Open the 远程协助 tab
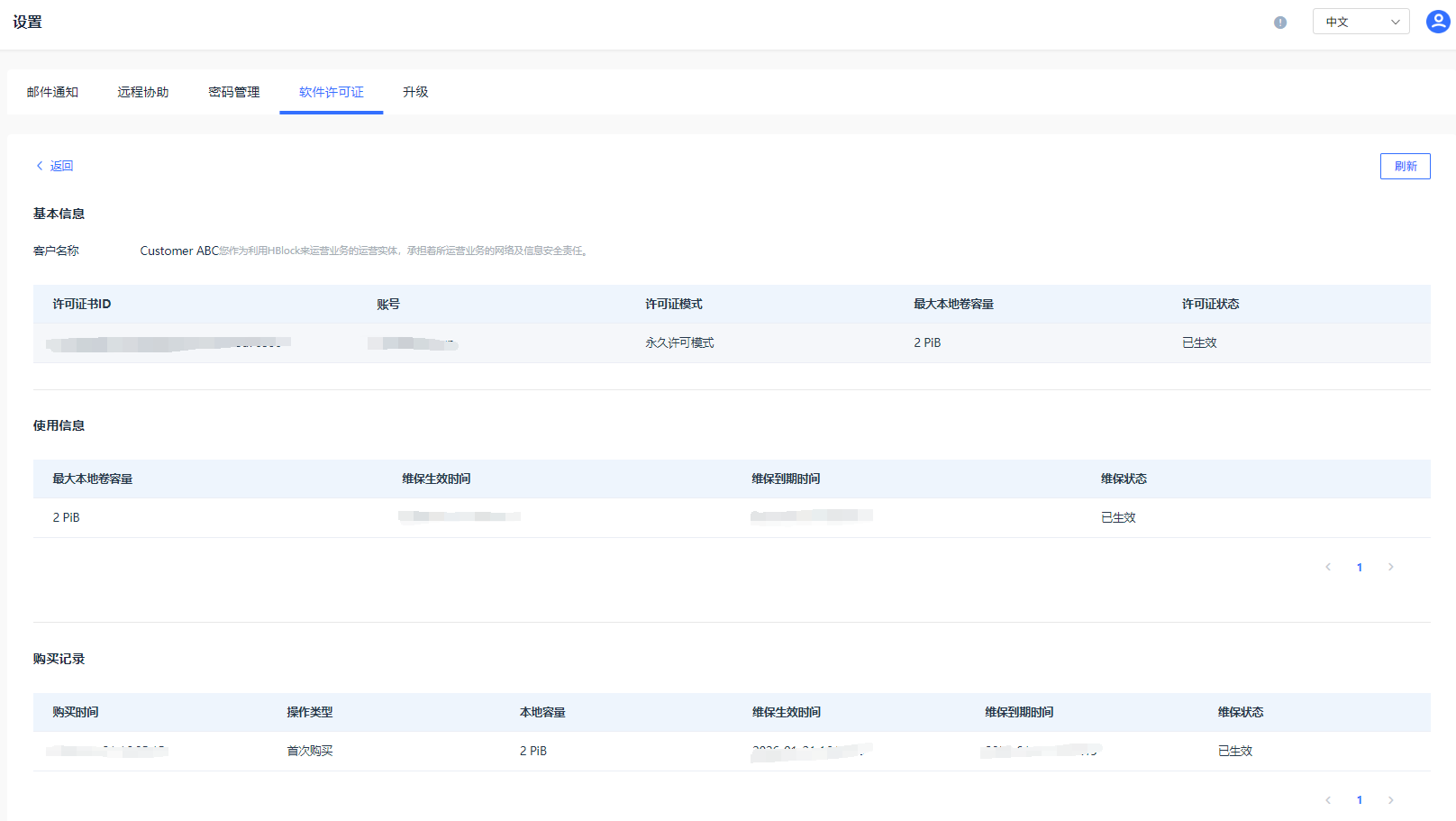 (x=142, y=92)
